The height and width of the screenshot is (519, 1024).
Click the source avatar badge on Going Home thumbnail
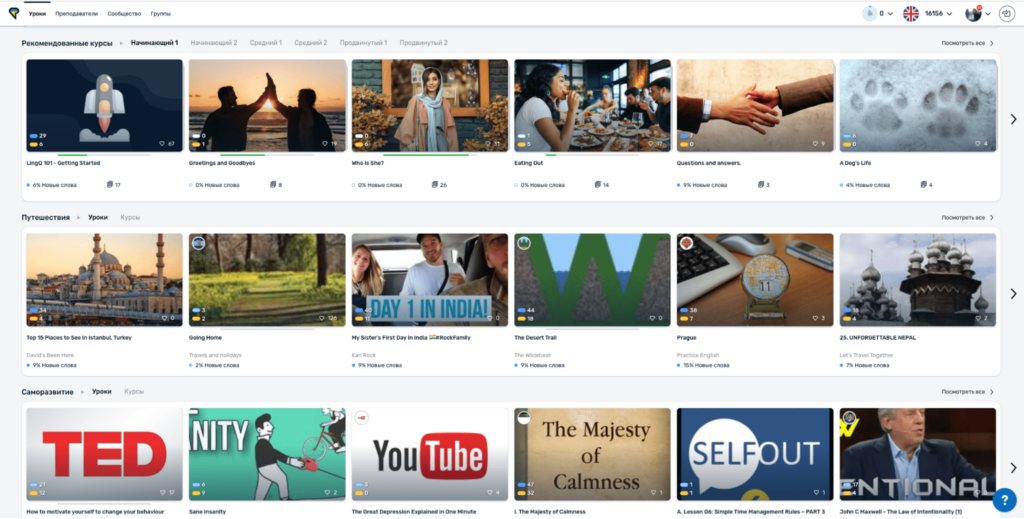(x=198, y=243)
